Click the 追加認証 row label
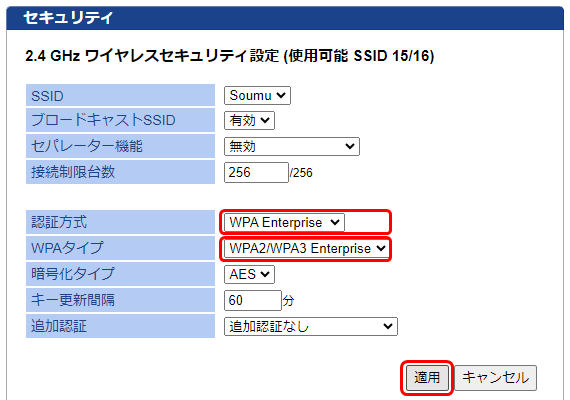This screenshot has height=400, width=570. click(x=120, y=326)
